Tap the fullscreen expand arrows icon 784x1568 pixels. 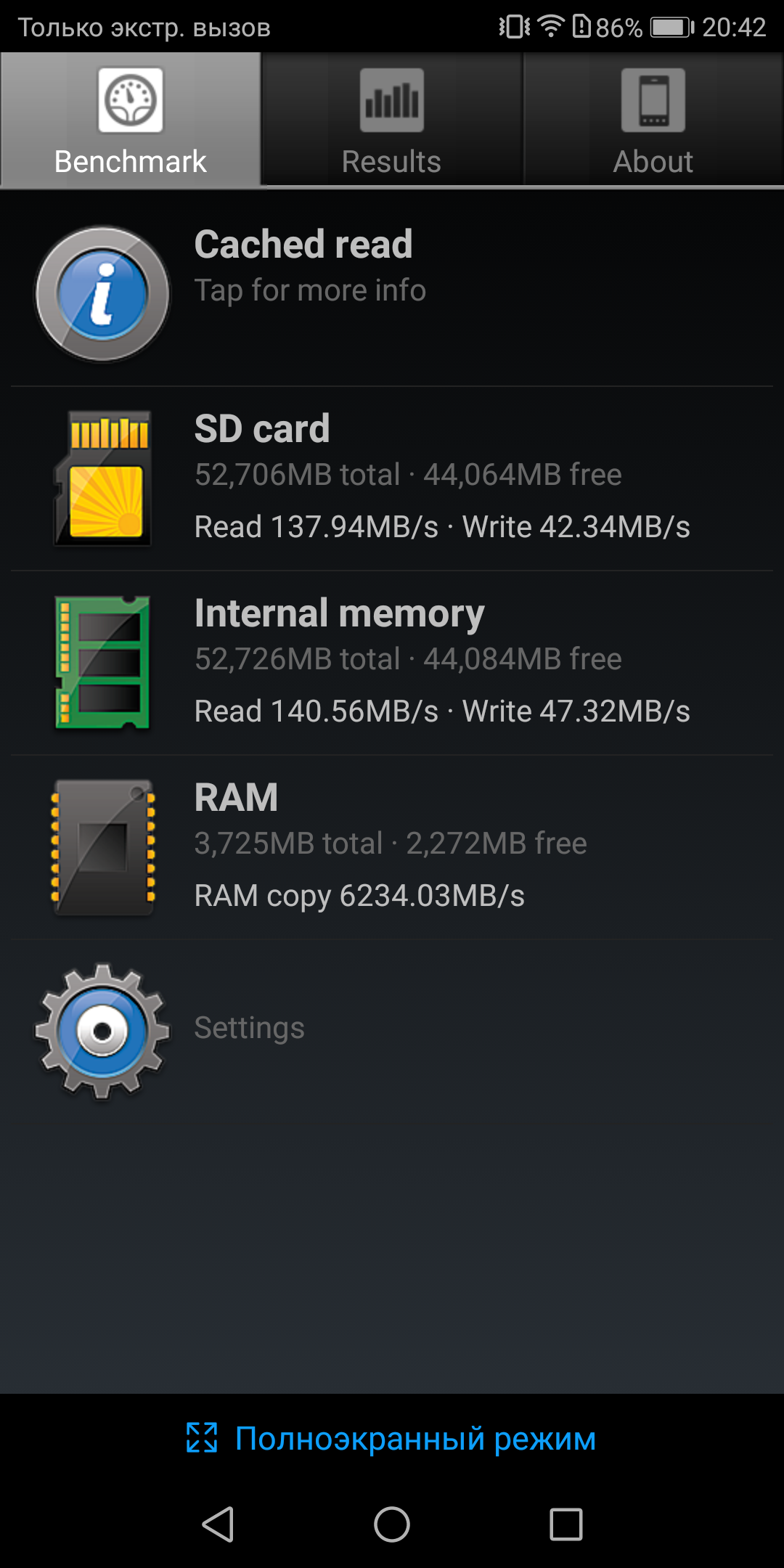pyautogui.click(x=202, y=1437)
